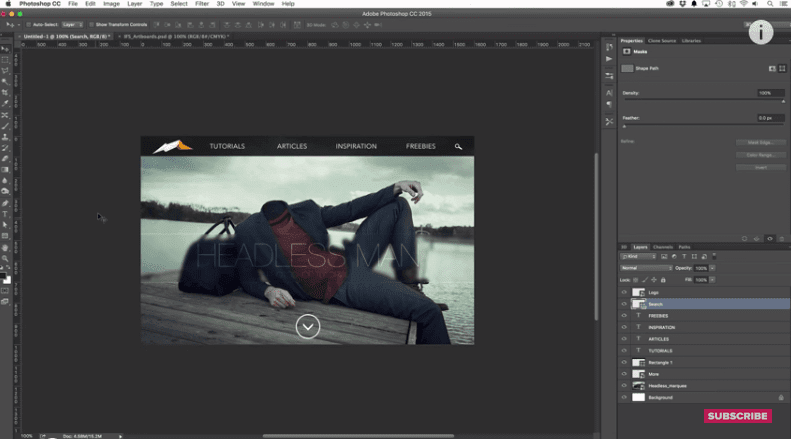Open the Opacity slider arrow in Layers

click(712, 268)
